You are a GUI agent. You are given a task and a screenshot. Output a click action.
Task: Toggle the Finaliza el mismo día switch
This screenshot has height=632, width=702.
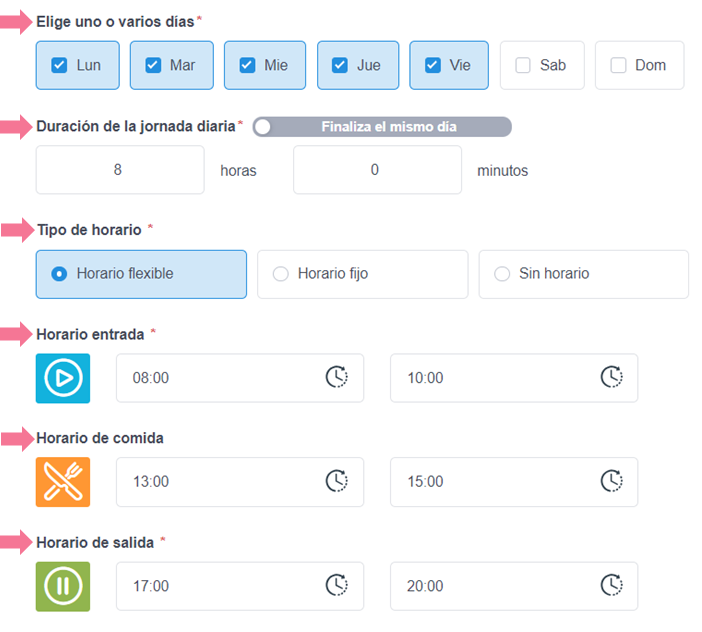[264, 127]
